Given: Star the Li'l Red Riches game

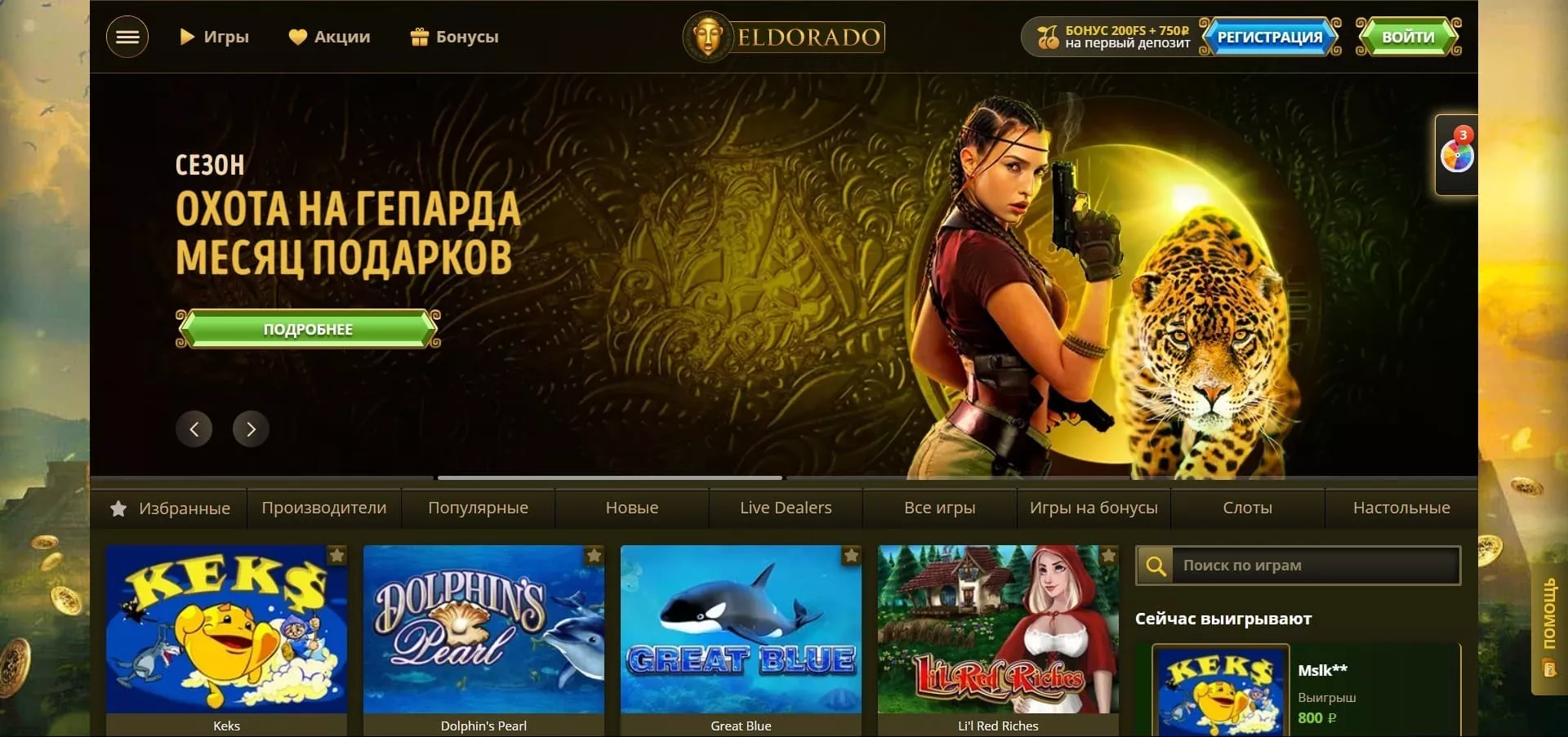Looking at the screenshot, I should click(1108, 556).
